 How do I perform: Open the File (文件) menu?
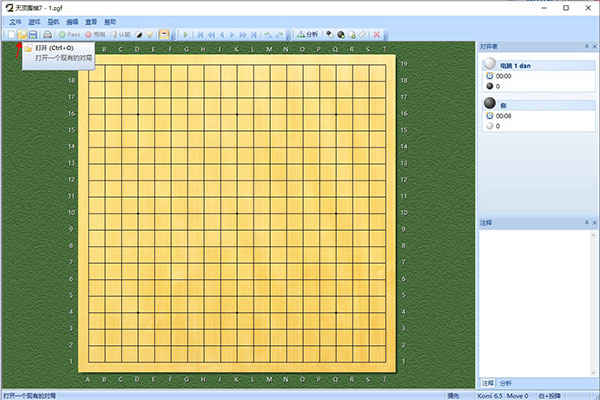pos(15,22)
